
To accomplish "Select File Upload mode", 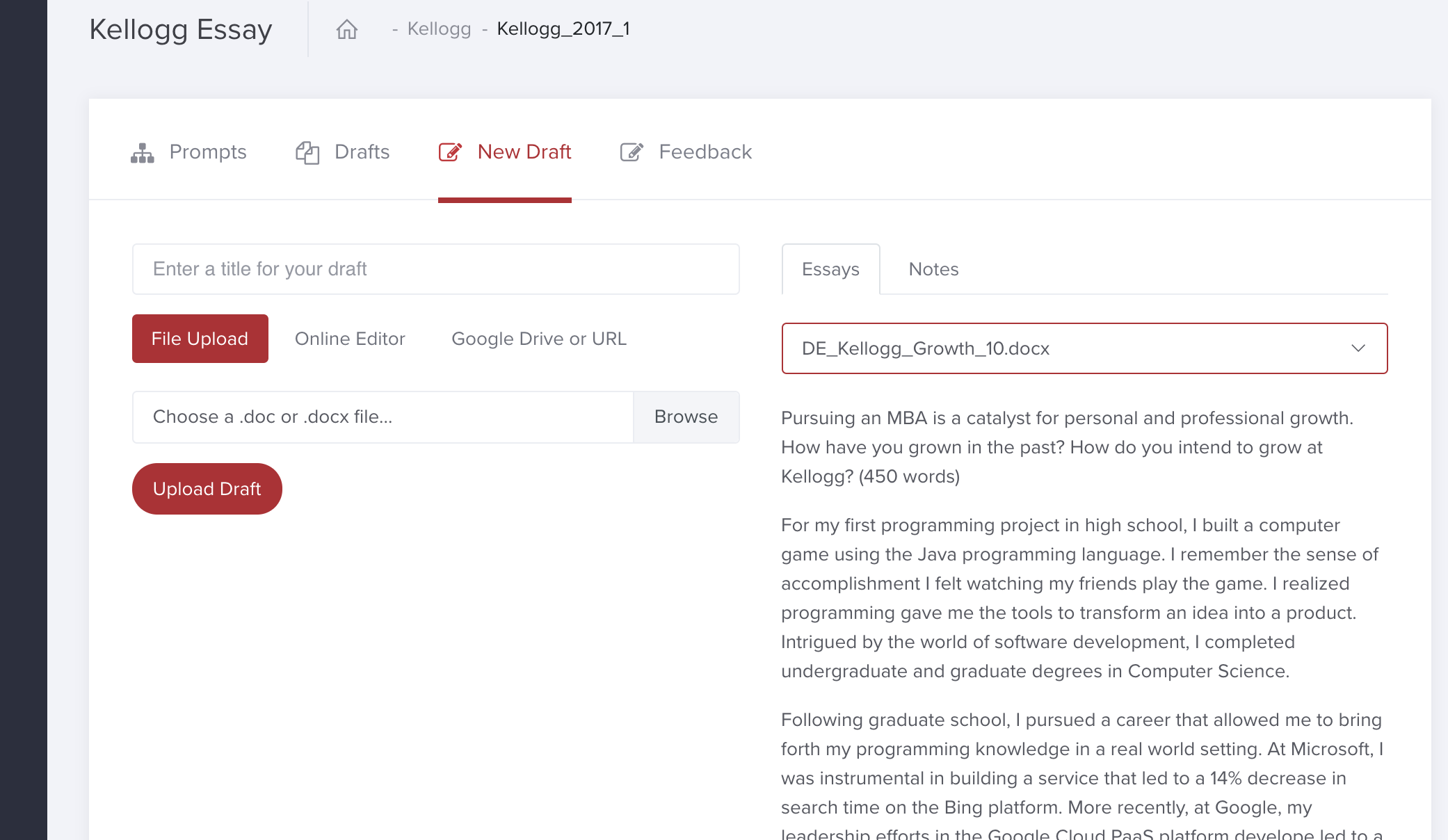I will [x=200, y=339].
